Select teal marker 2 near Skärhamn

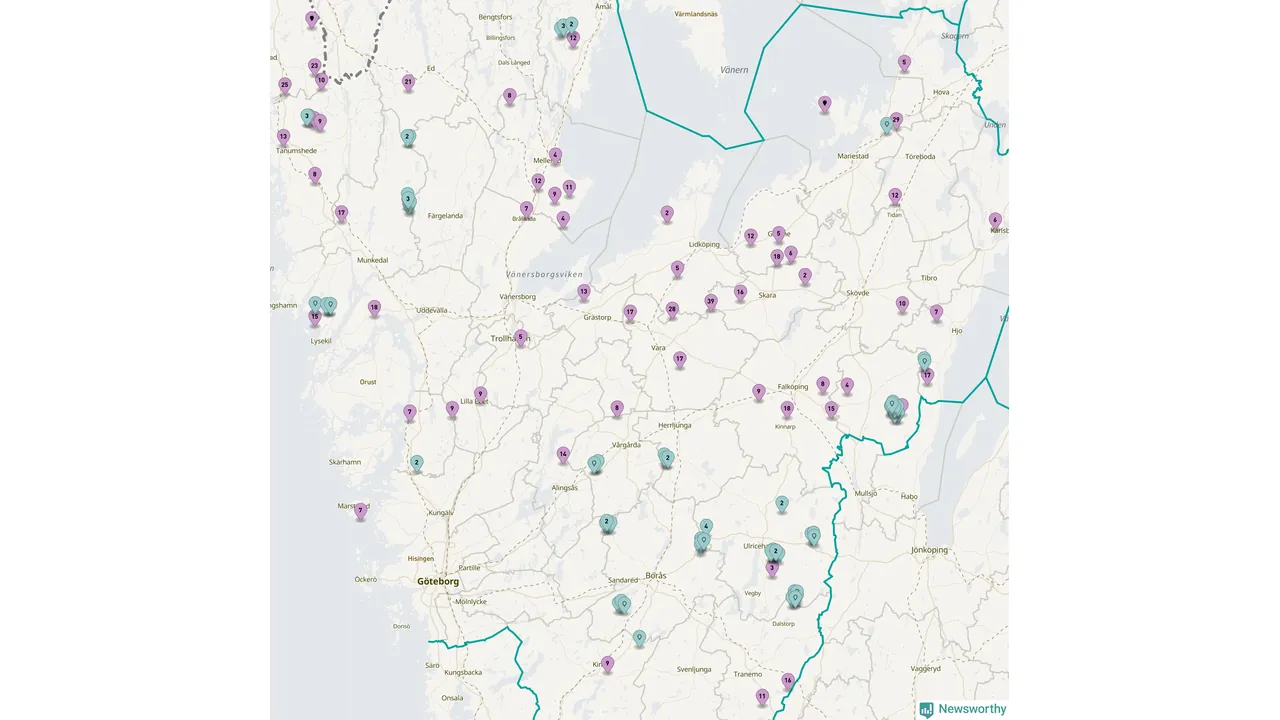[417, 463]
